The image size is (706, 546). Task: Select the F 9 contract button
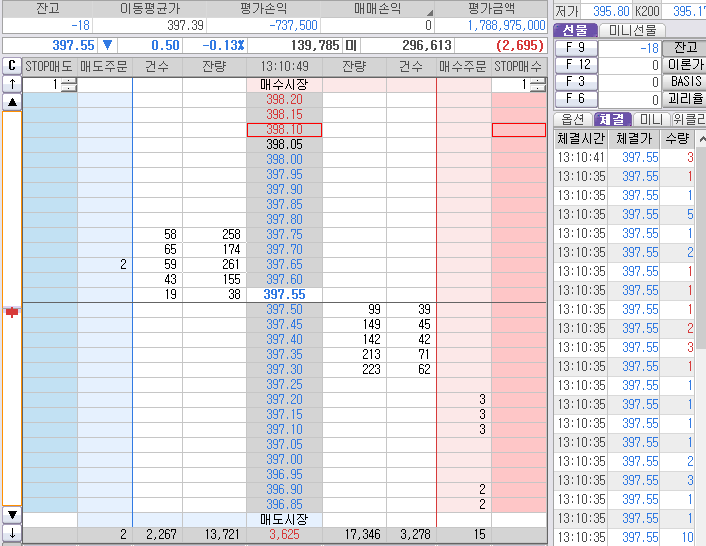[x=576, y=48]
